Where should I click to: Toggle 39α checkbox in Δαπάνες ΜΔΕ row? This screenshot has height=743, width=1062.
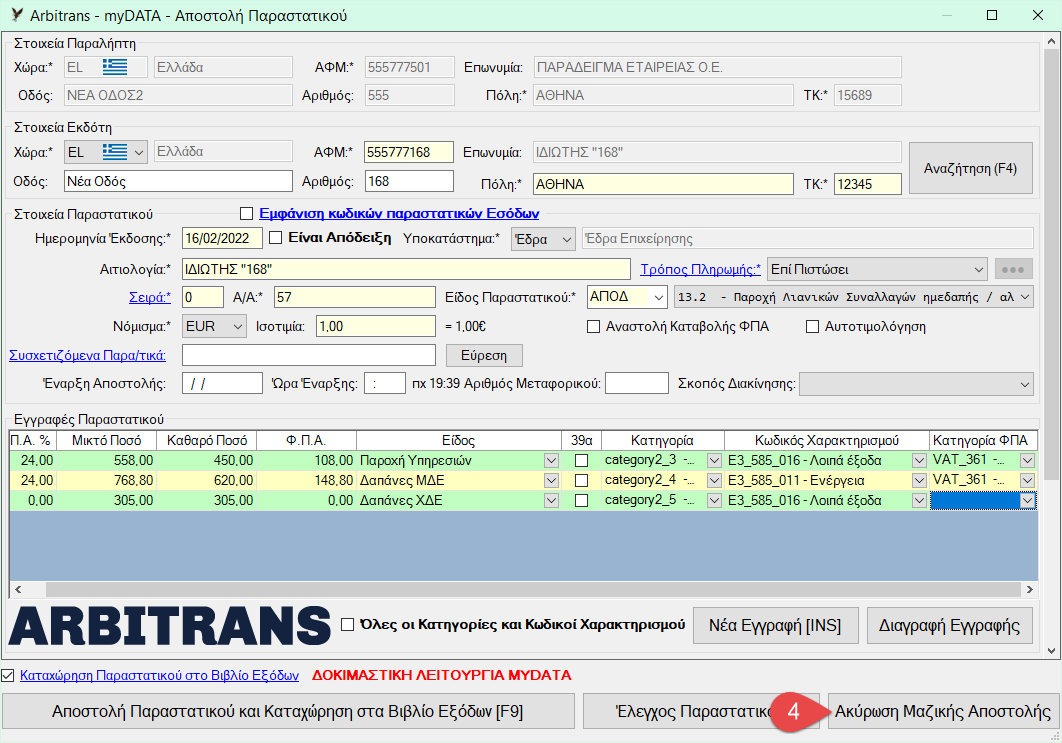pos(581,480)
